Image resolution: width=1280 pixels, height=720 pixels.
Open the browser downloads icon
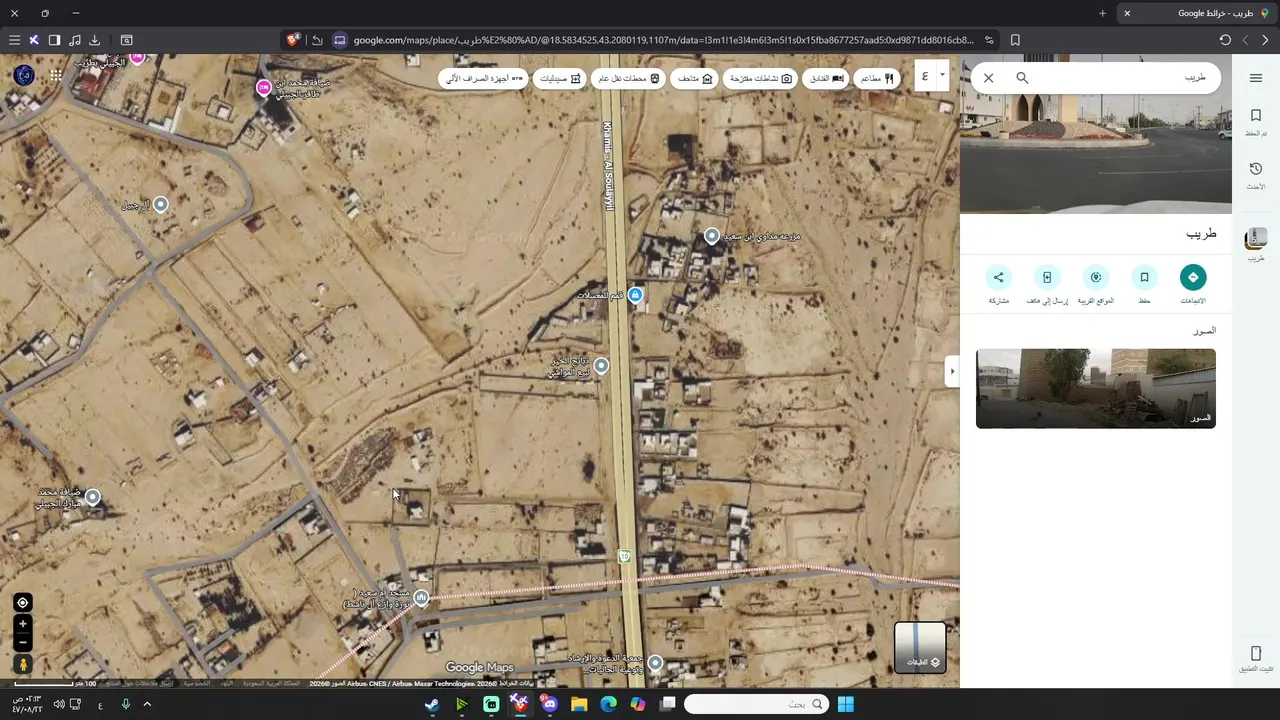94,40
